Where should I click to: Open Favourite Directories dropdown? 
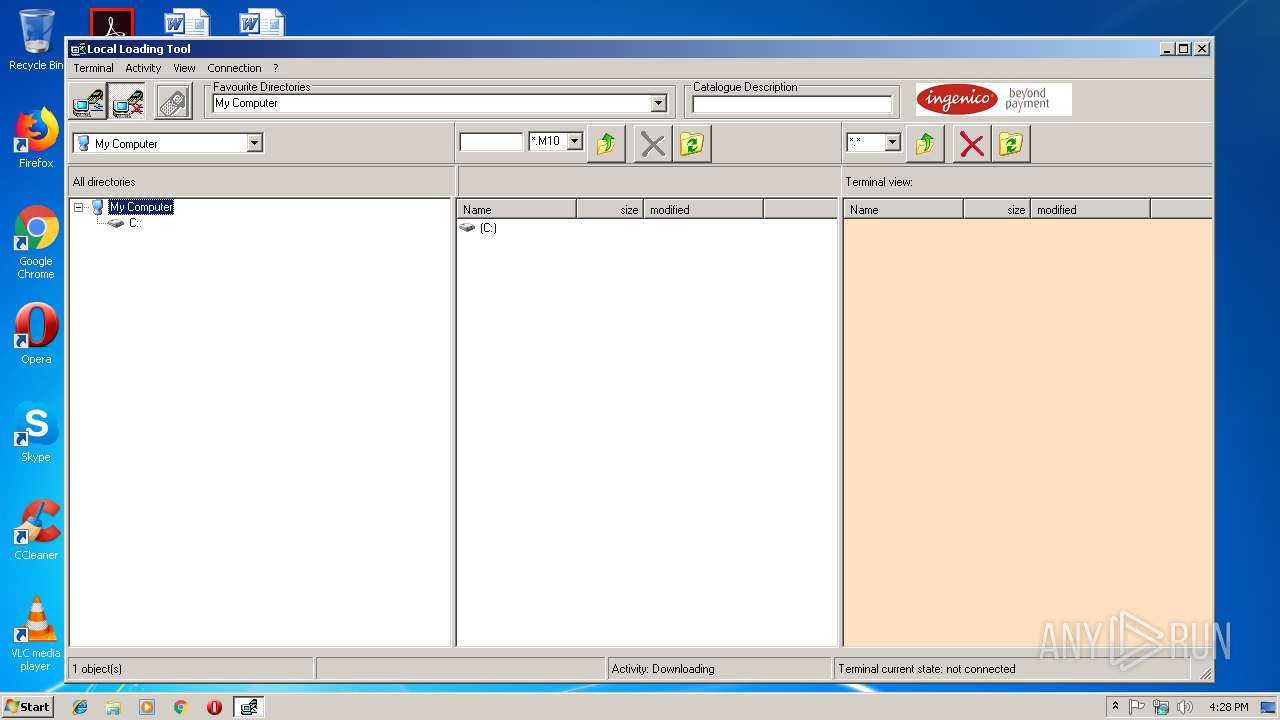coord(658,103)
